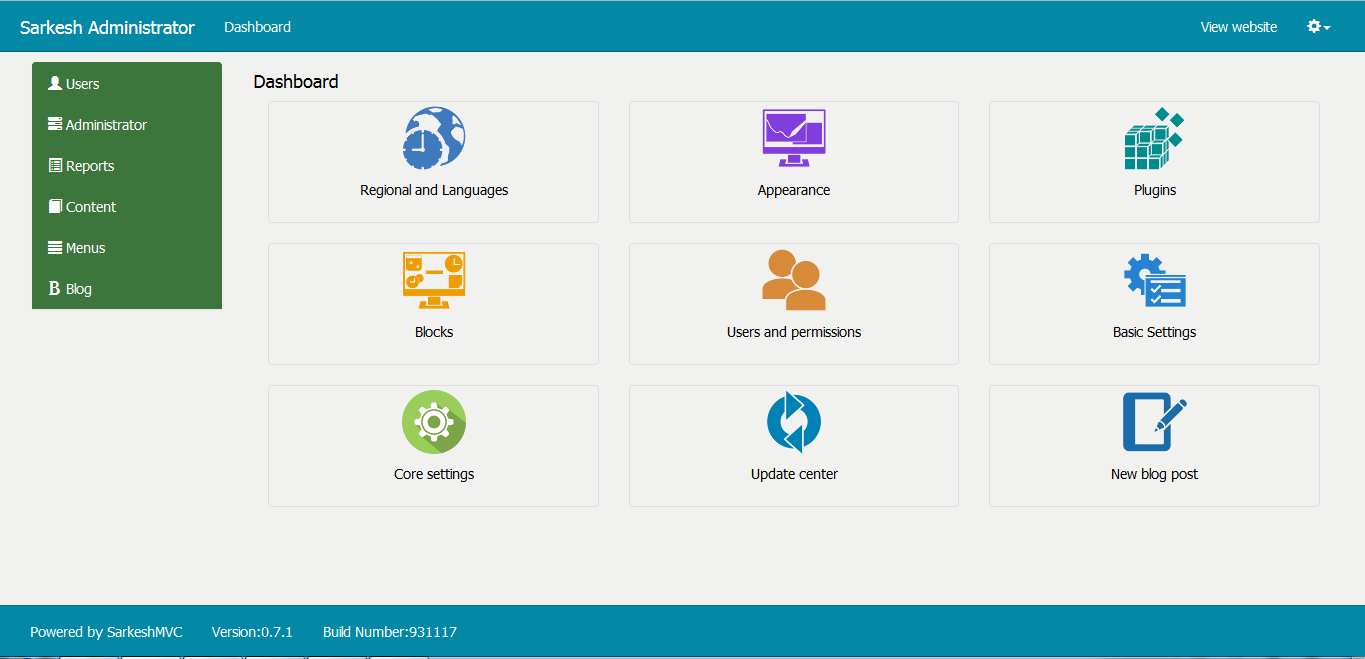Click the Build Number:931117 footer text
1365x659 pixels.
click(x=390, y=632)
